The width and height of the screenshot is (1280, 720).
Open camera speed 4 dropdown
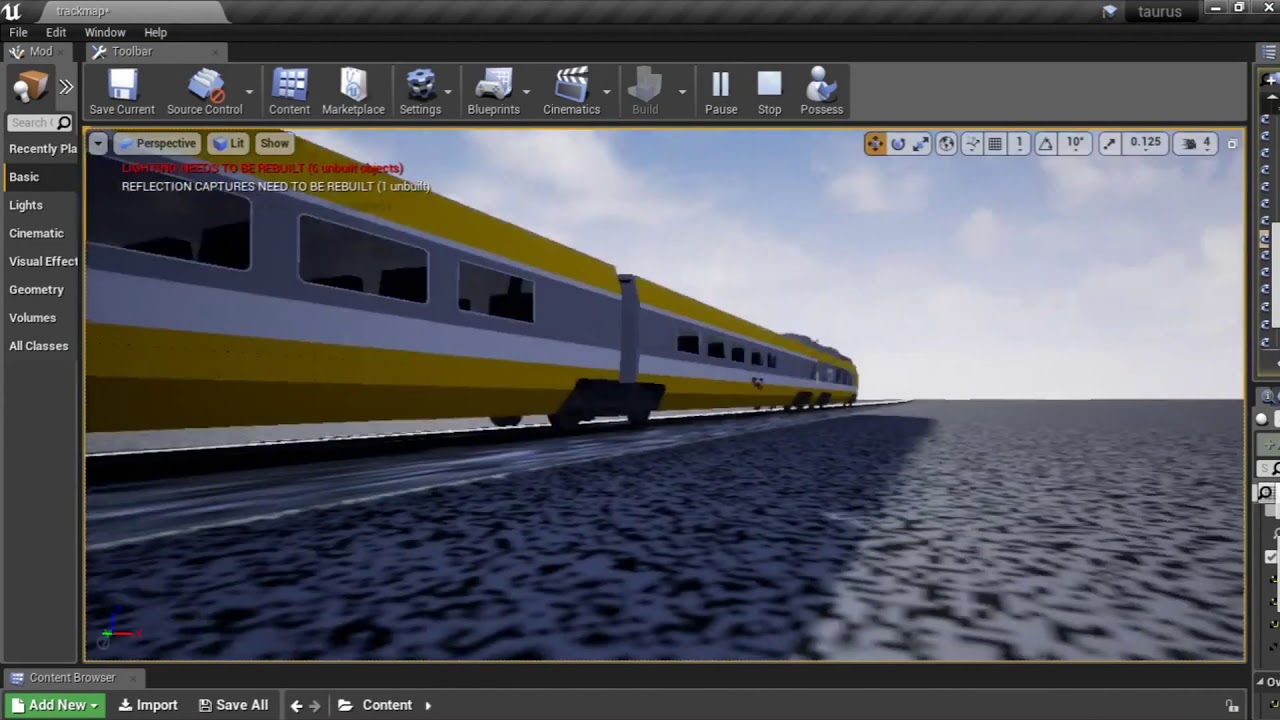coord(1196,144)
